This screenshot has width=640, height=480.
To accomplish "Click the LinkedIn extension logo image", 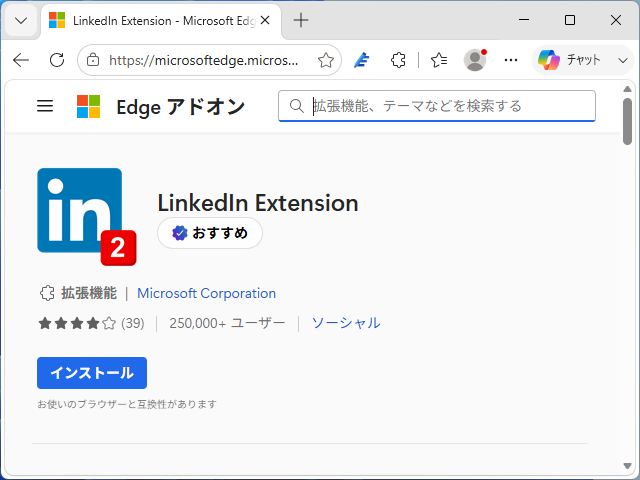I will (x=87, y=217).
